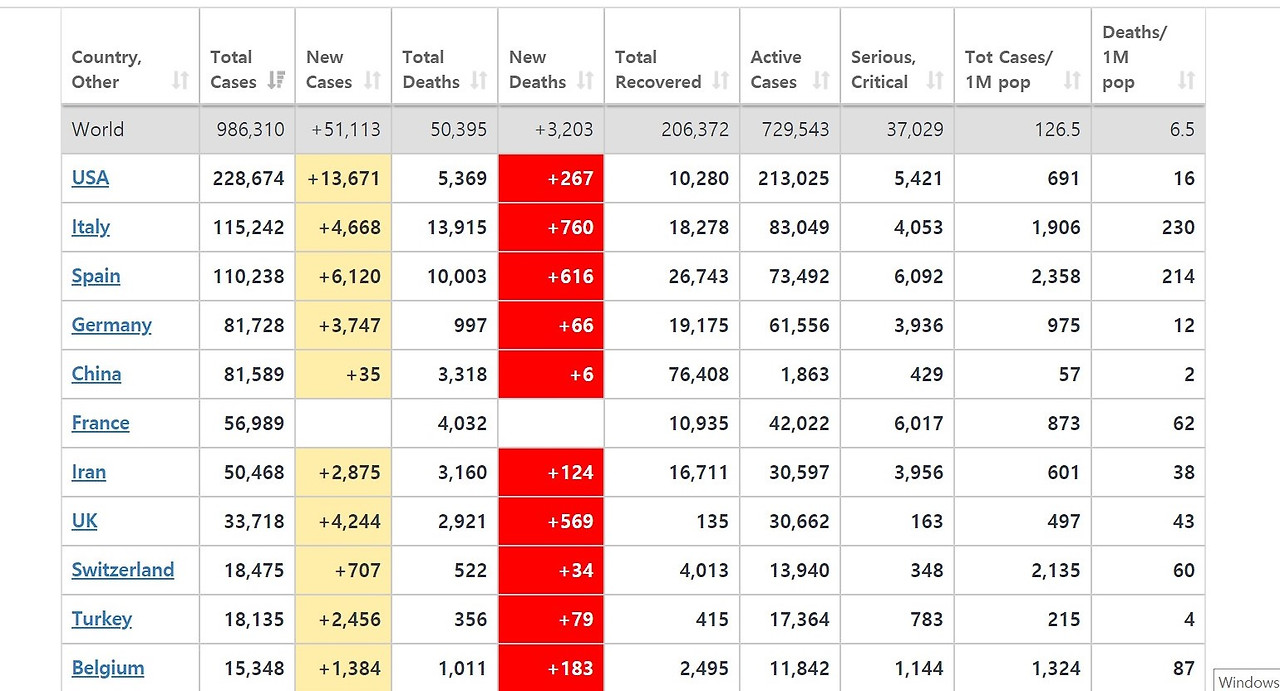Click the Turkey country link

(101, 619)
